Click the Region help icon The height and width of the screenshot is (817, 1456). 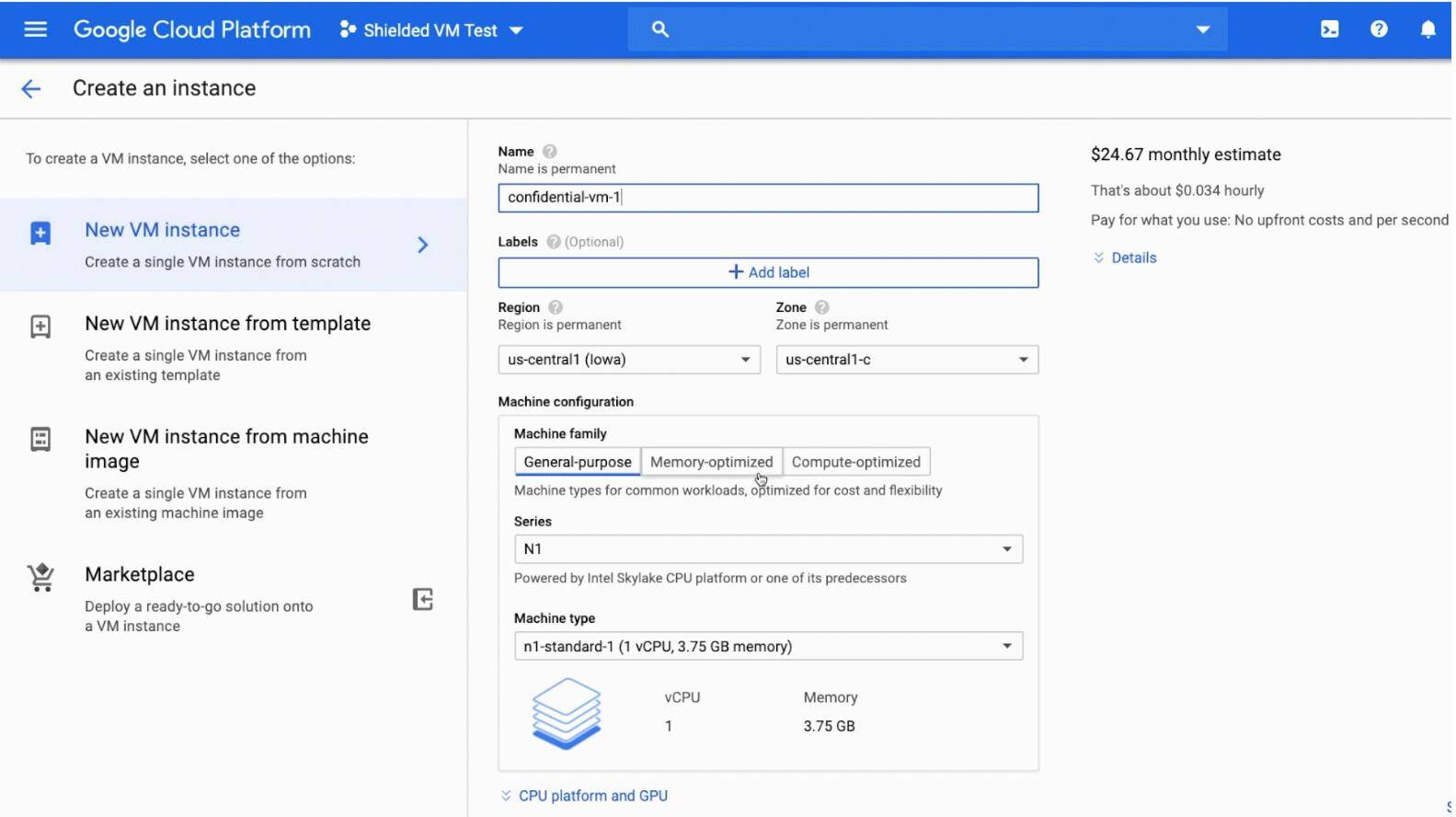555,307
